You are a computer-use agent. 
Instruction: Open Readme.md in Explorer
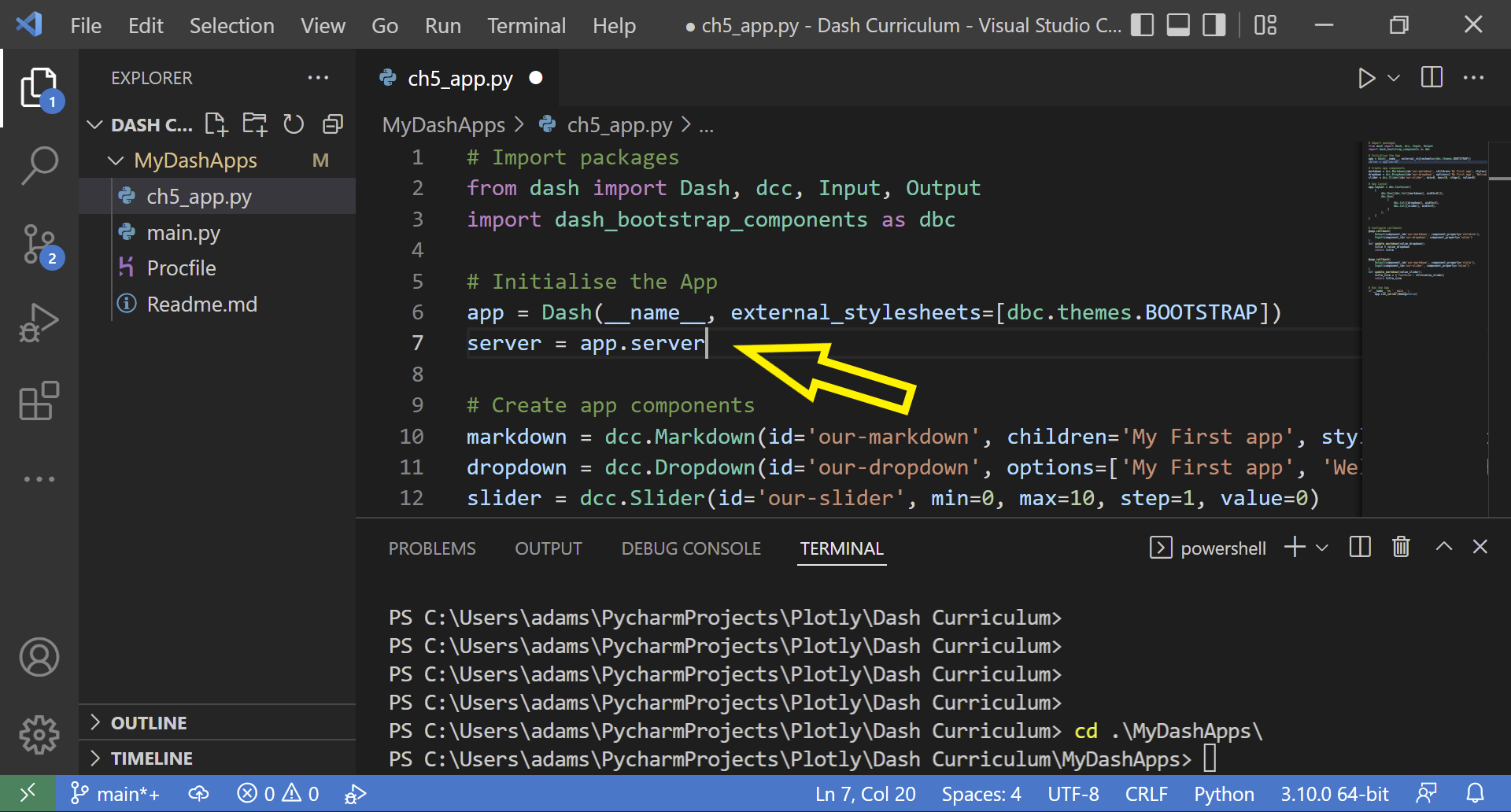coord(217,304)
